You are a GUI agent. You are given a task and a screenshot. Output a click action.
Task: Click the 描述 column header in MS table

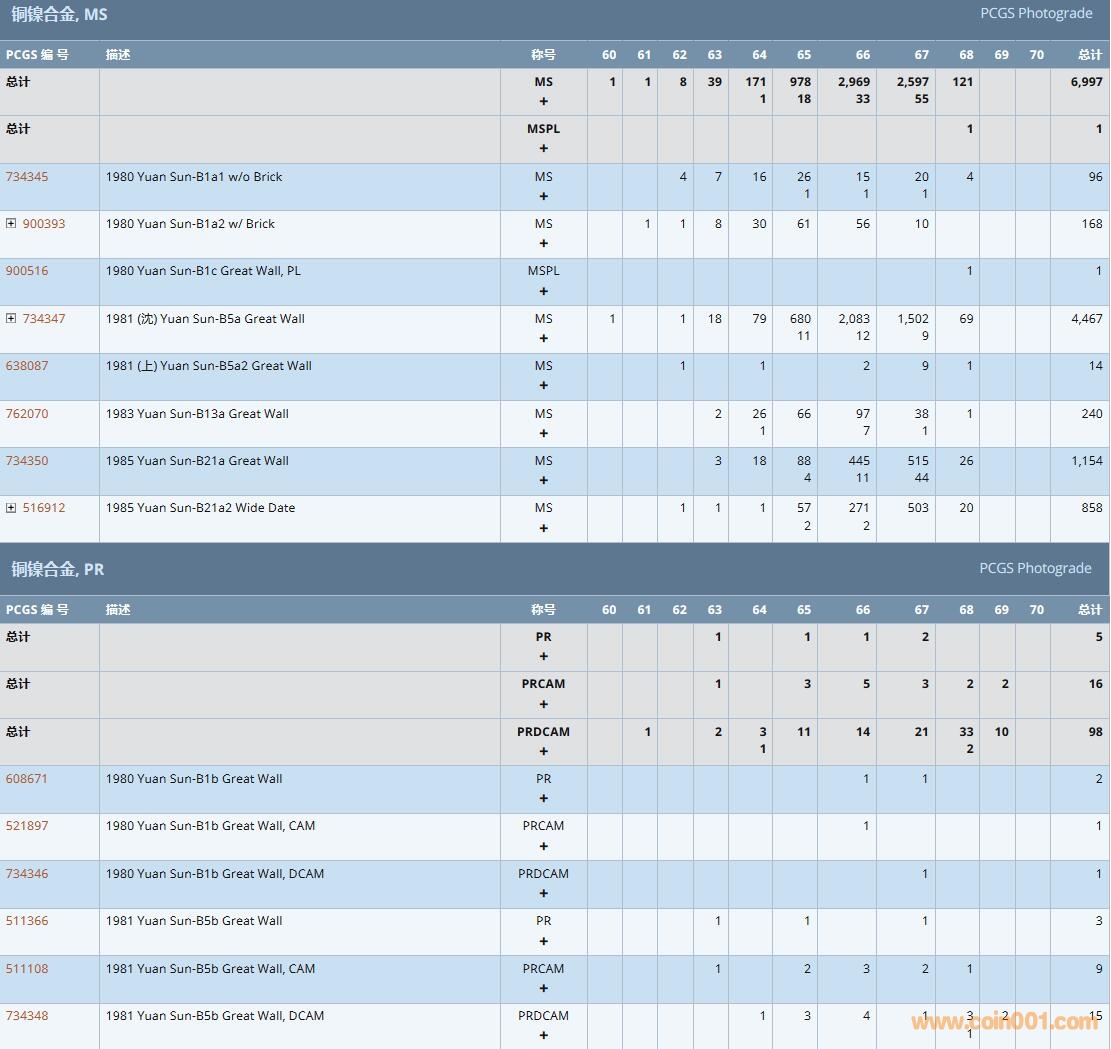(x=118, y=55)
